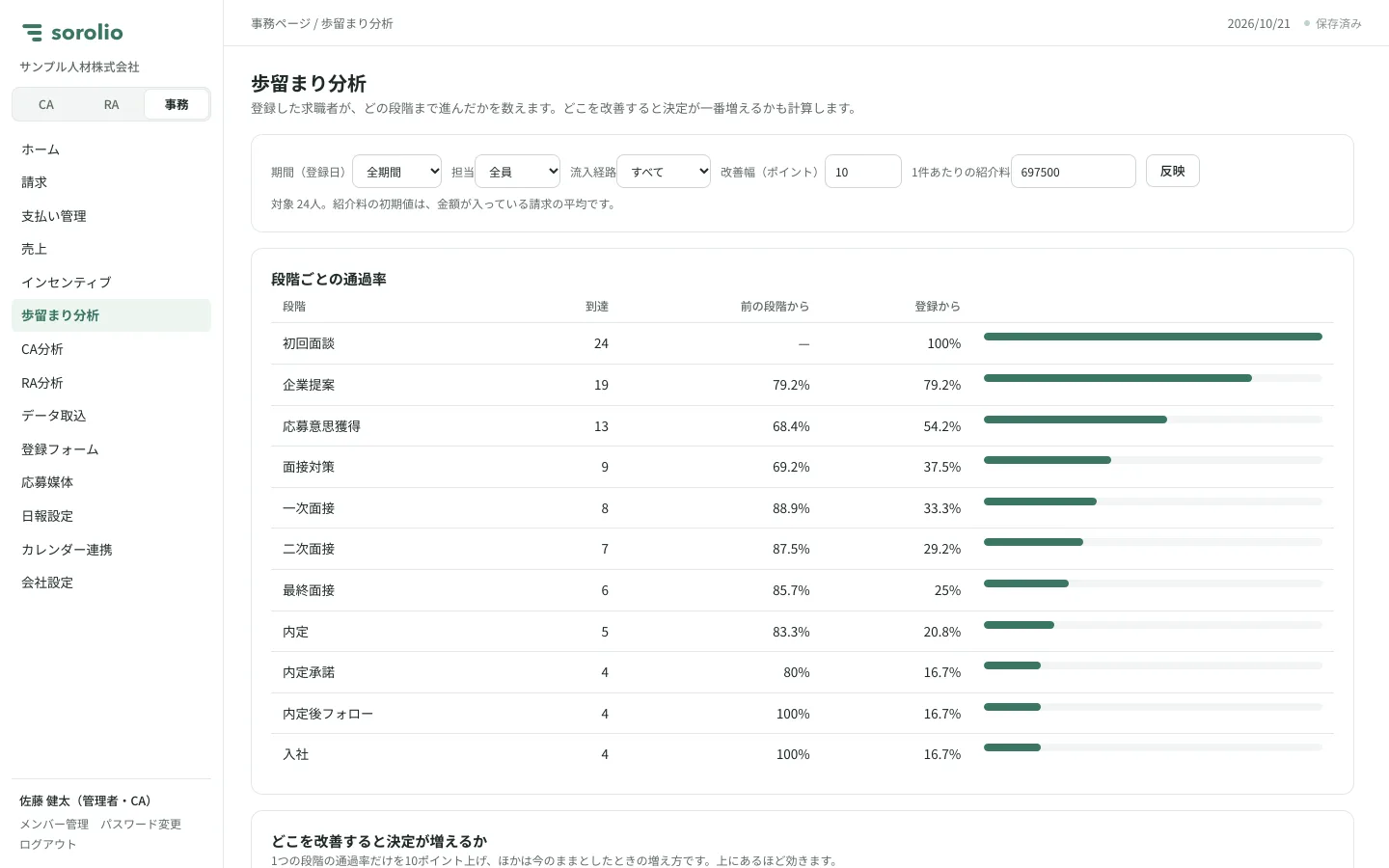1389x868 pixels.
Task: Click the 内定承諾 stage name
Action: click(309, 672)
